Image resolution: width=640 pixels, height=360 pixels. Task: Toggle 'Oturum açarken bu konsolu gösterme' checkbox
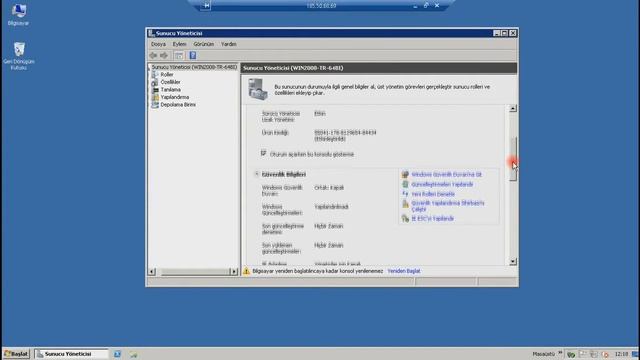pyautogui.click(x=264, y=153)
